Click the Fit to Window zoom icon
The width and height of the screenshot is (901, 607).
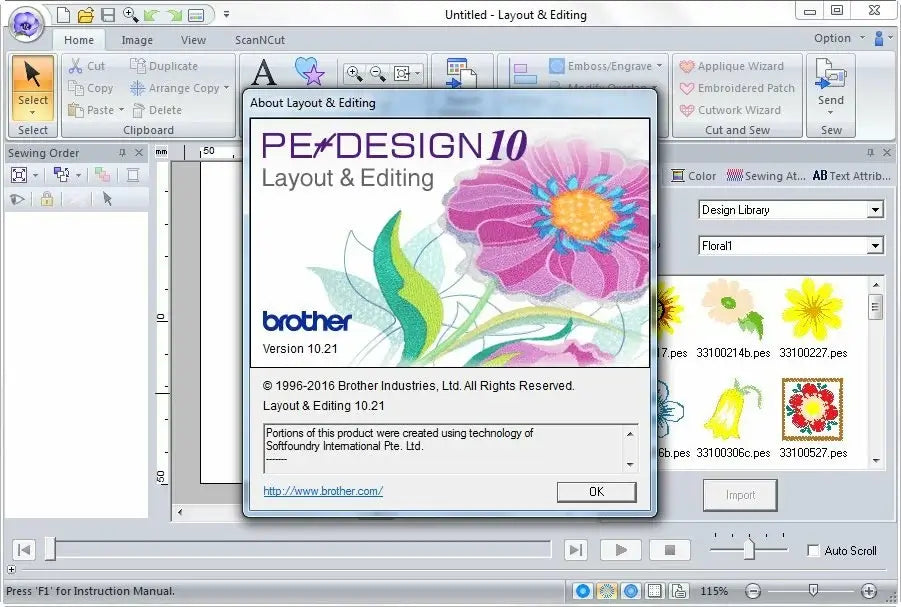pyautogui.click(x=402, y=73)
